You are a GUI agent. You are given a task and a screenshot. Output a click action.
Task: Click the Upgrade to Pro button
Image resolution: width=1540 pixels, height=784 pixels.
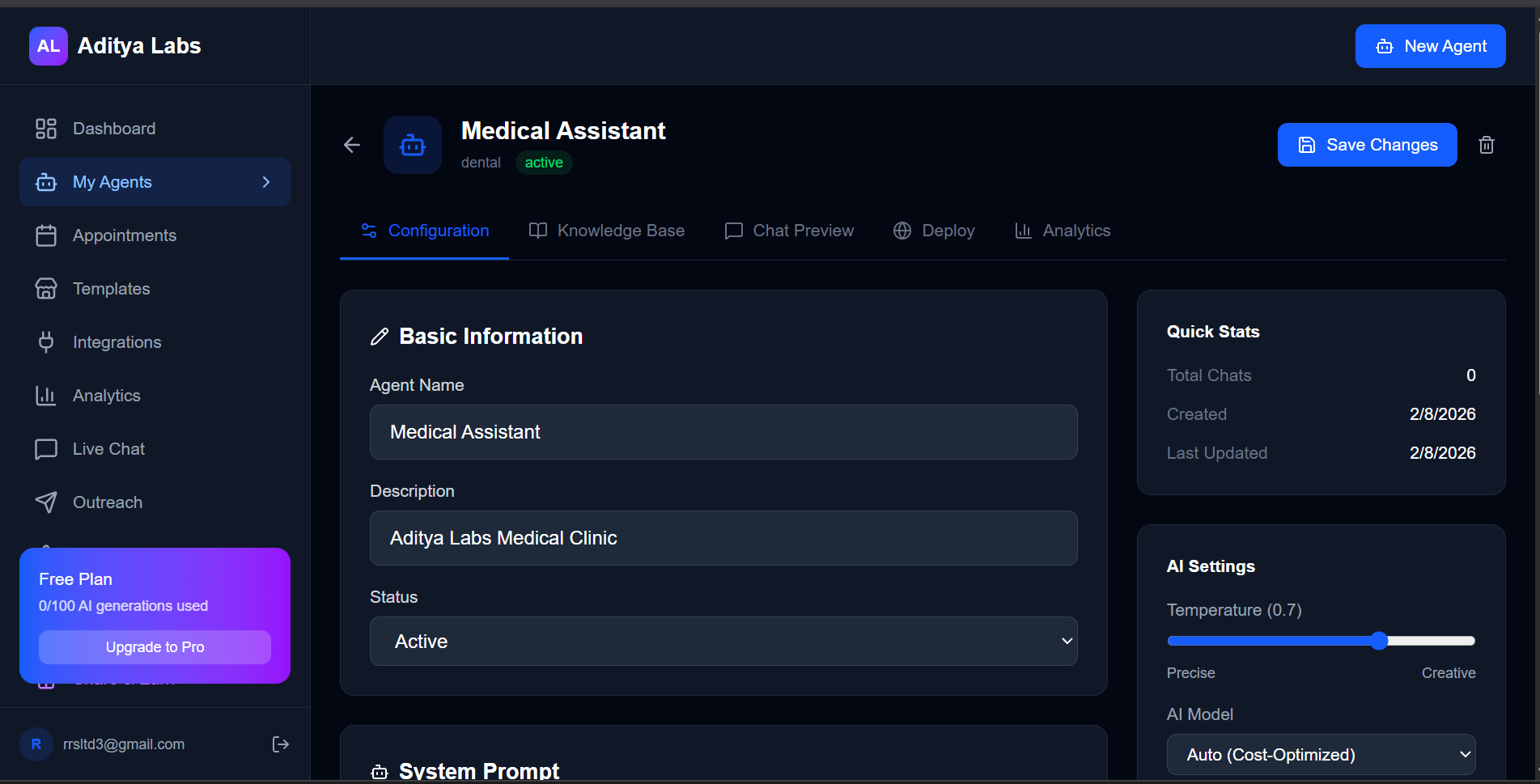click(155, 647)
